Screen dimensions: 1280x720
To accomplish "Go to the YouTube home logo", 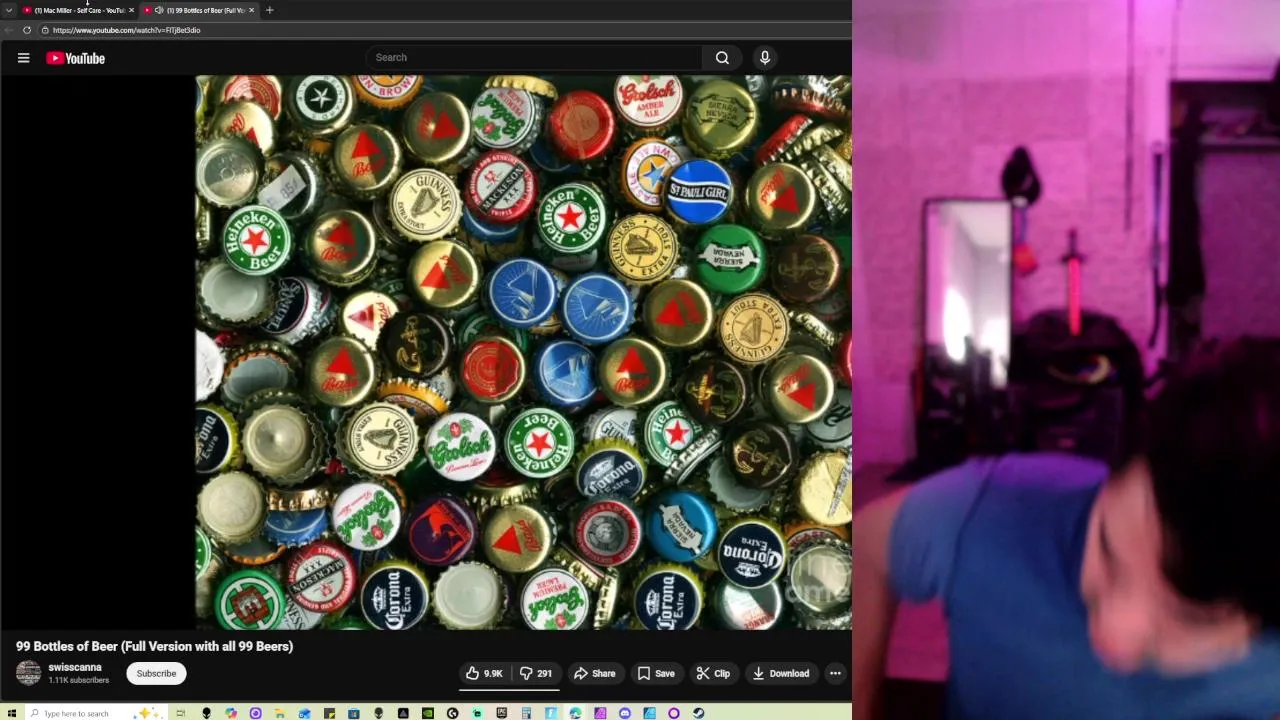I will tap(75, 58).
